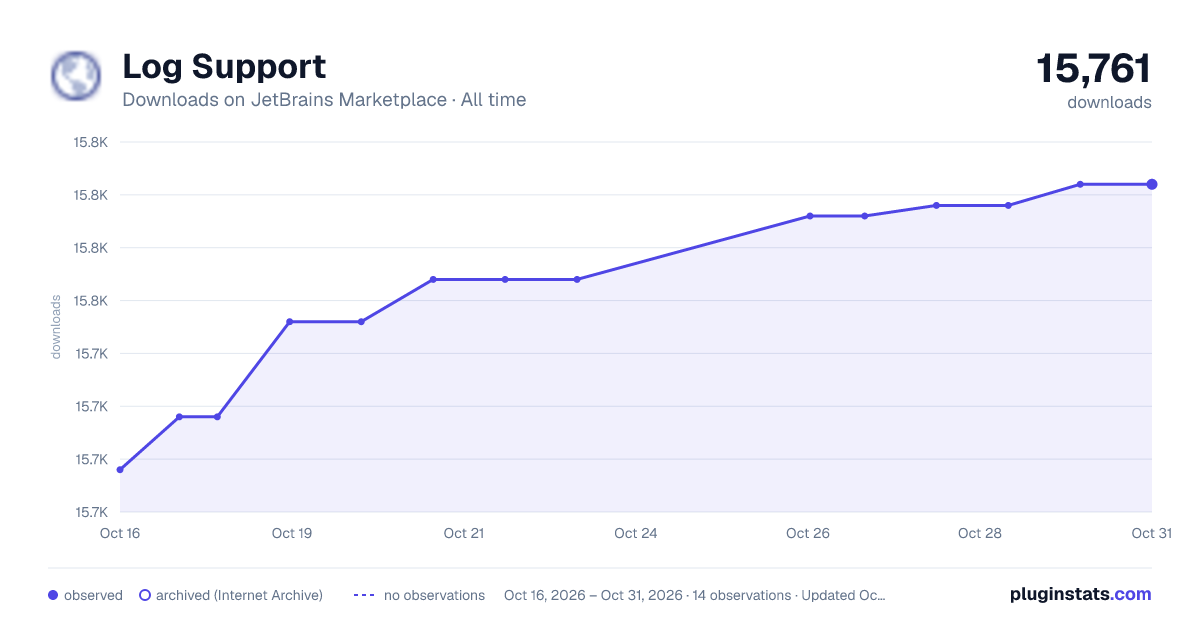
Task: Click the 15,761 downloads total
Action: [1094, 70]
